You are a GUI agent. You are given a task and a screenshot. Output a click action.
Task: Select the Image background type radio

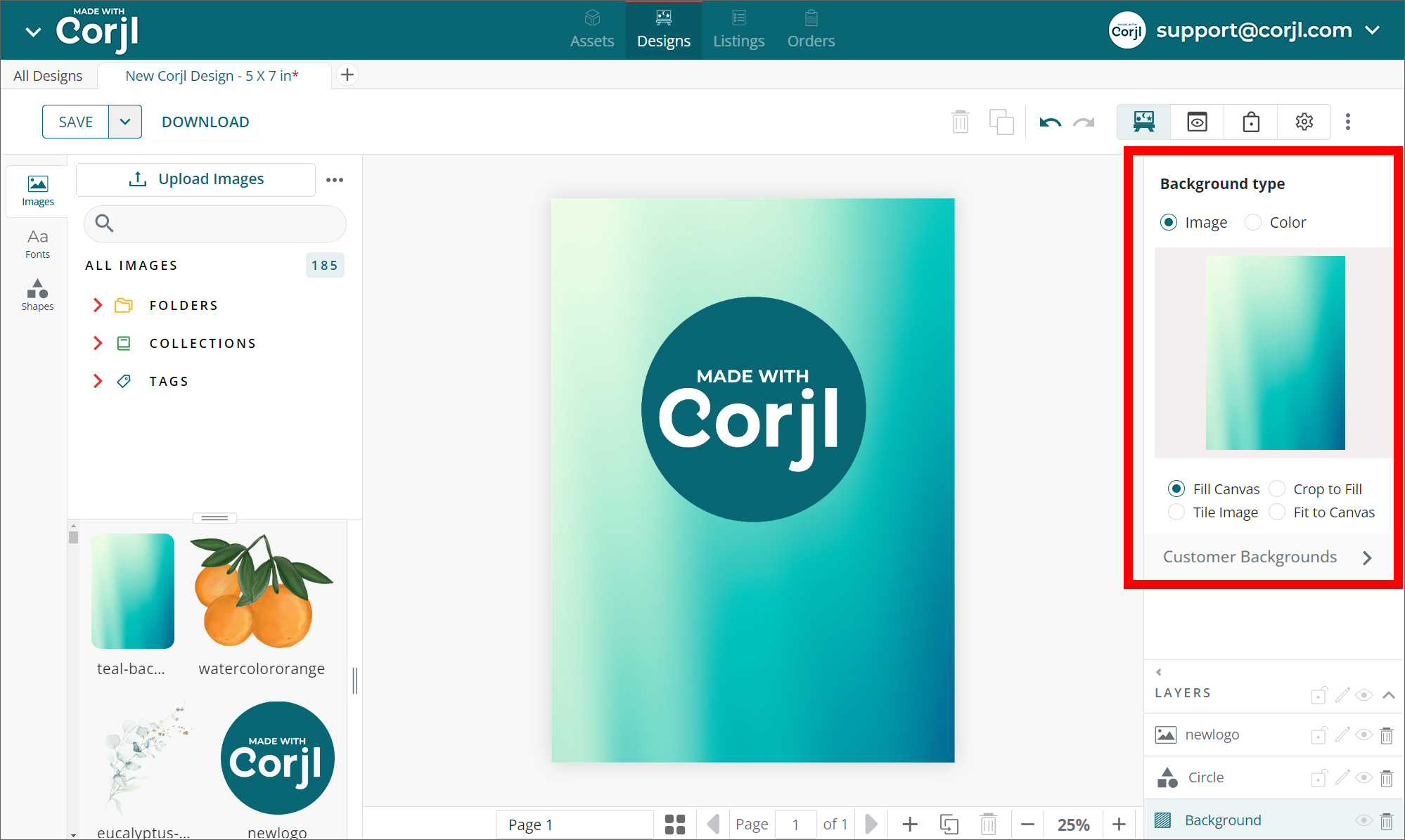[1168, 222]
